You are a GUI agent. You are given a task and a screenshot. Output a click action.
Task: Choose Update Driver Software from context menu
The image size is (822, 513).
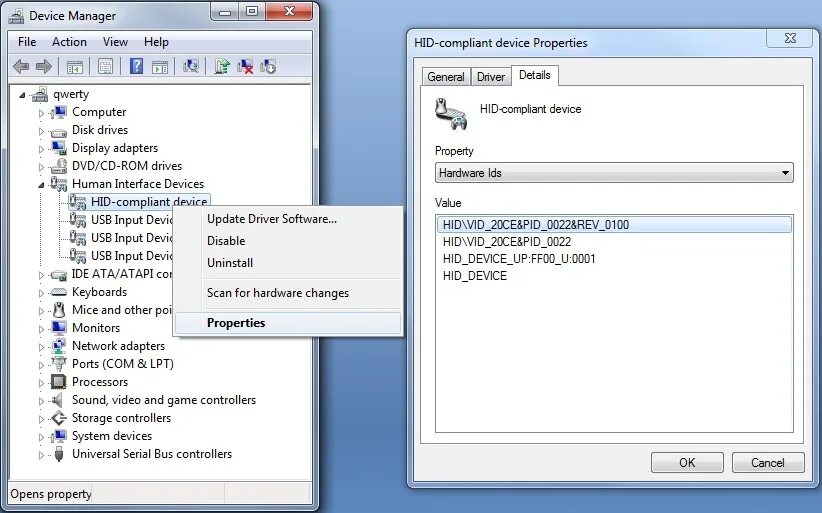pos(288,219)
